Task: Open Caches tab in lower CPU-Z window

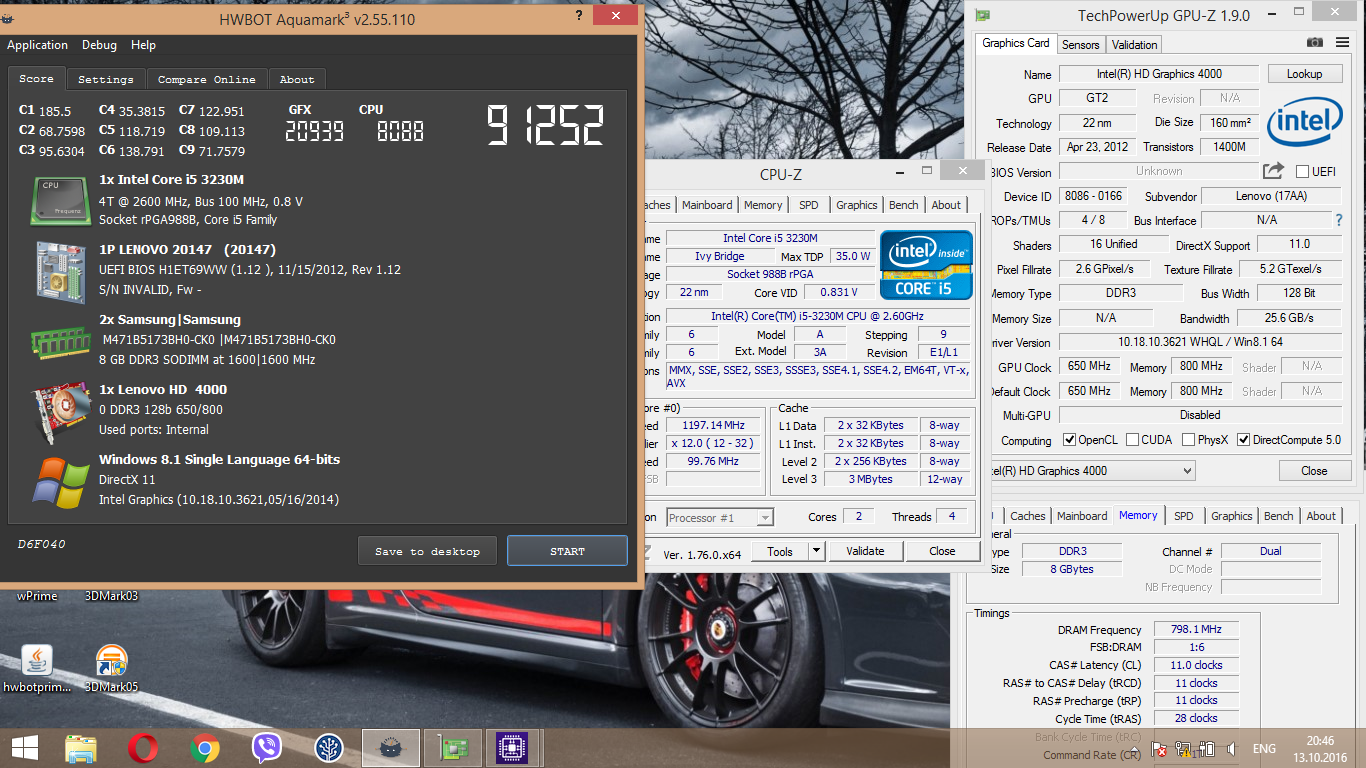Action: click(1028, 516)
